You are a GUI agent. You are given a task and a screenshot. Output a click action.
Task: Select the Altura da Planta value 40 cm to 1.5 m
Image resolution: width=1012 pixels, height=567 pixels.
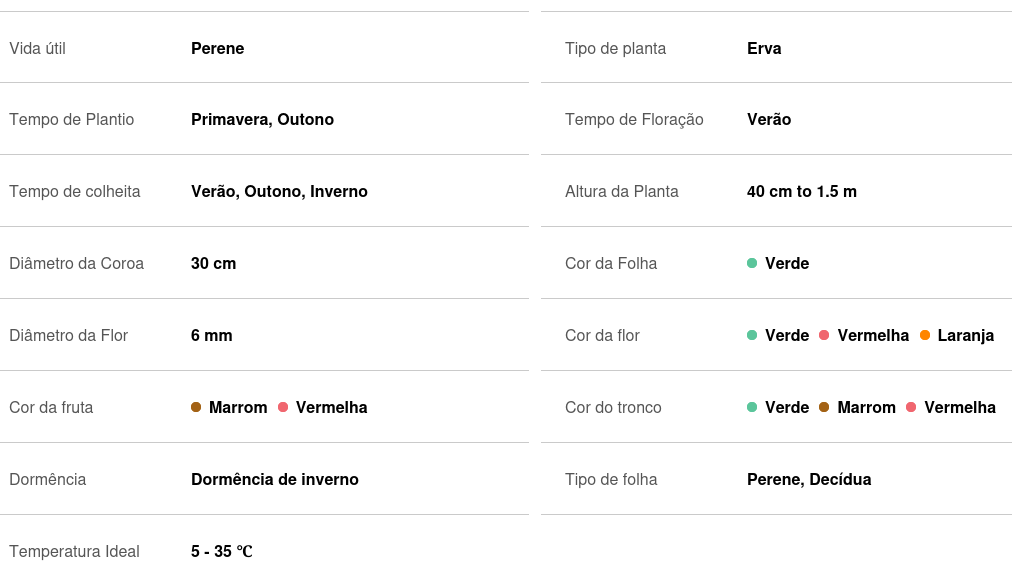coord(801,191)
